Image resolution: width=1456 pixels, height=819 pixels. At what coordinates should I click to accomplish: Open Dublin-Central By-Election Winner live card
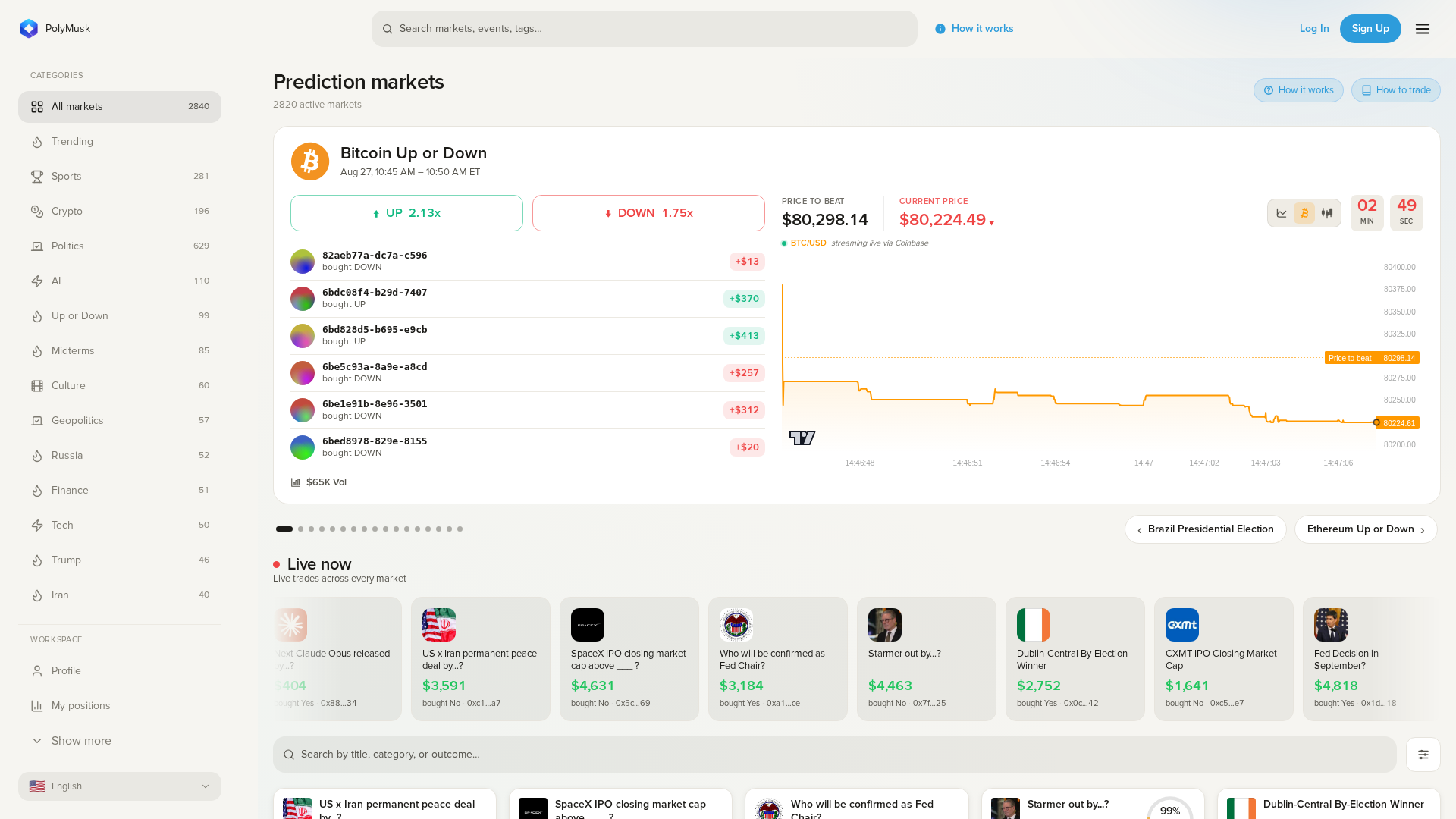1075,659
